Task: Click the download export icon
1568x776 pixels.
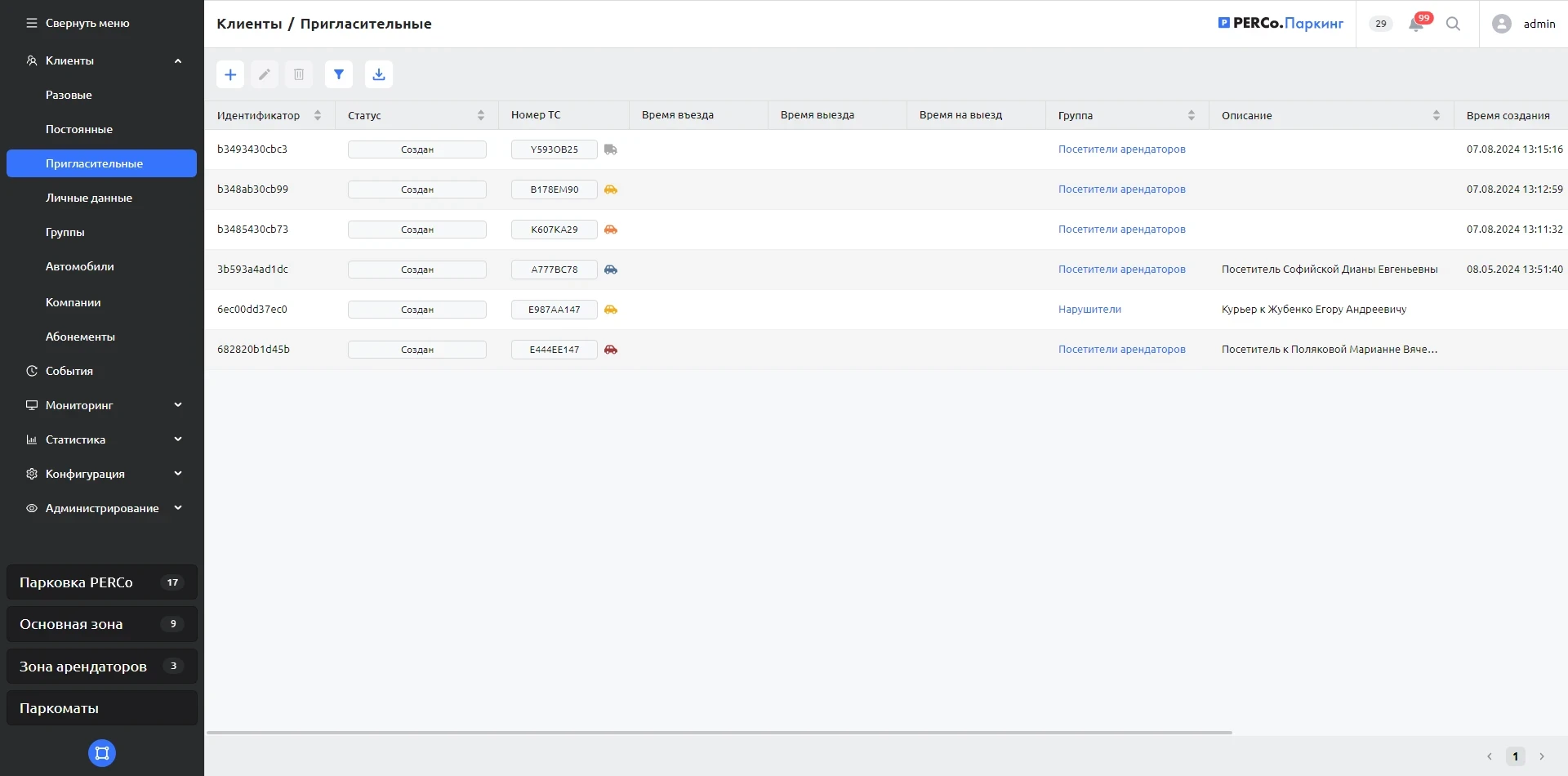Action: coord(379,74)
